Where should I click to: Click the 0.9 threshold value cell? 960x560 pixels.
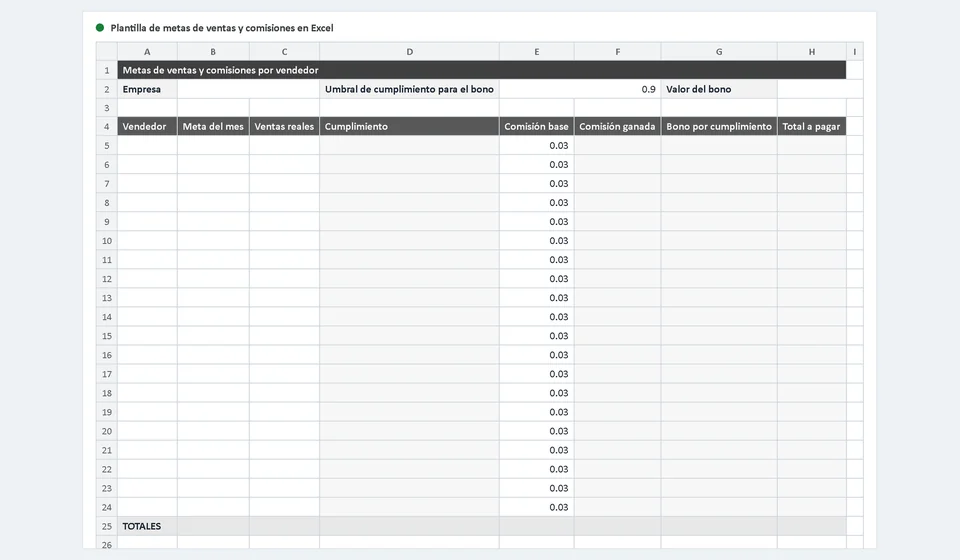point(580,89)
